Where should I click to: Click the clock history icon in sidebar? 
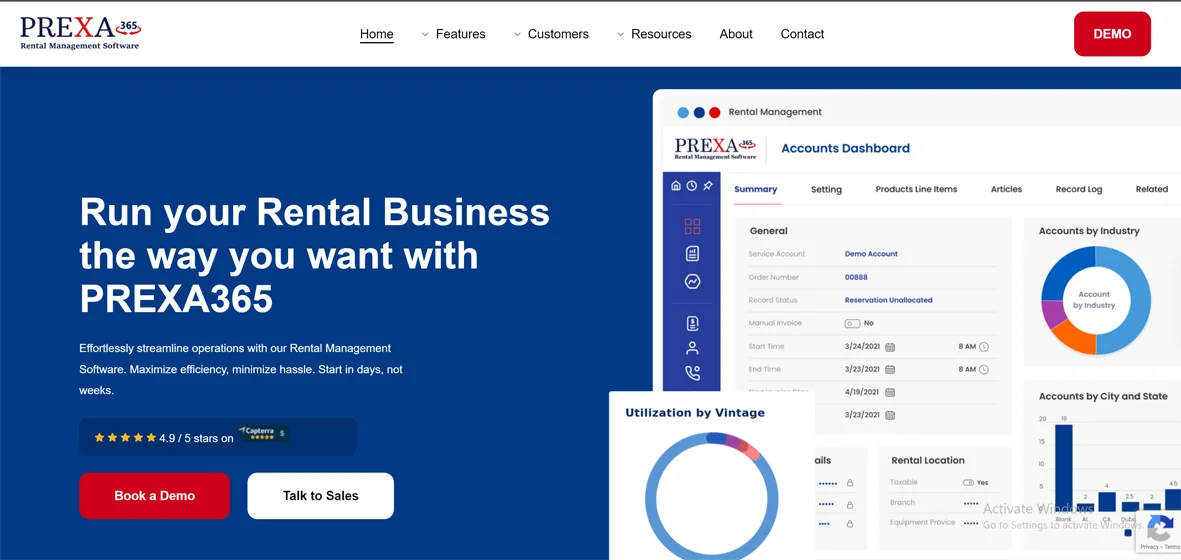tap(692, 186)
